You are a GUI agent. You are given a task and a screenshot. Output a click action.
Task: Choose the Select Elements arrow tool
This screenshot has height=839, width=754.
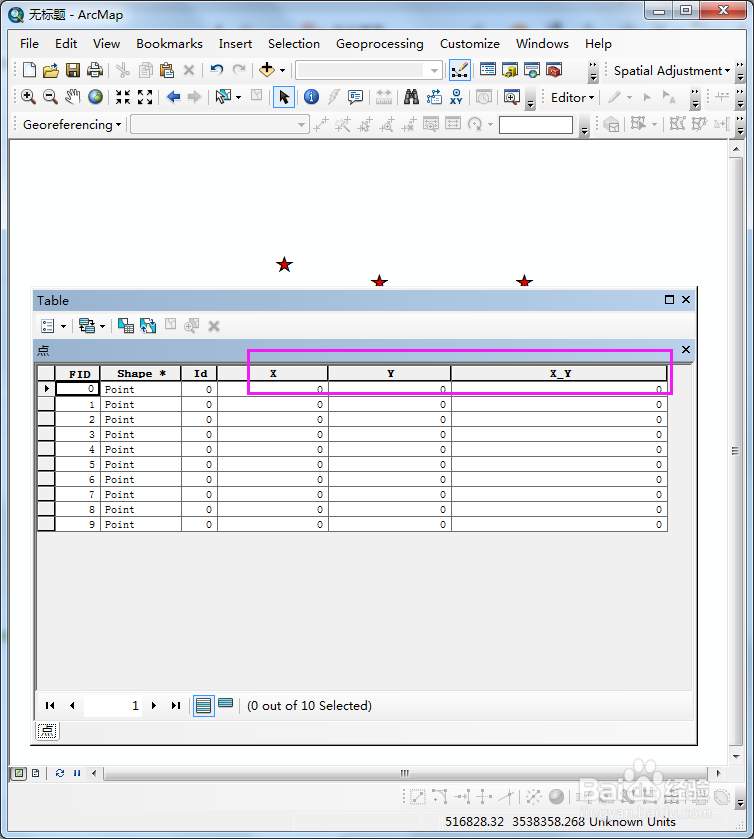pyautogui.click(x=284, y=97)
